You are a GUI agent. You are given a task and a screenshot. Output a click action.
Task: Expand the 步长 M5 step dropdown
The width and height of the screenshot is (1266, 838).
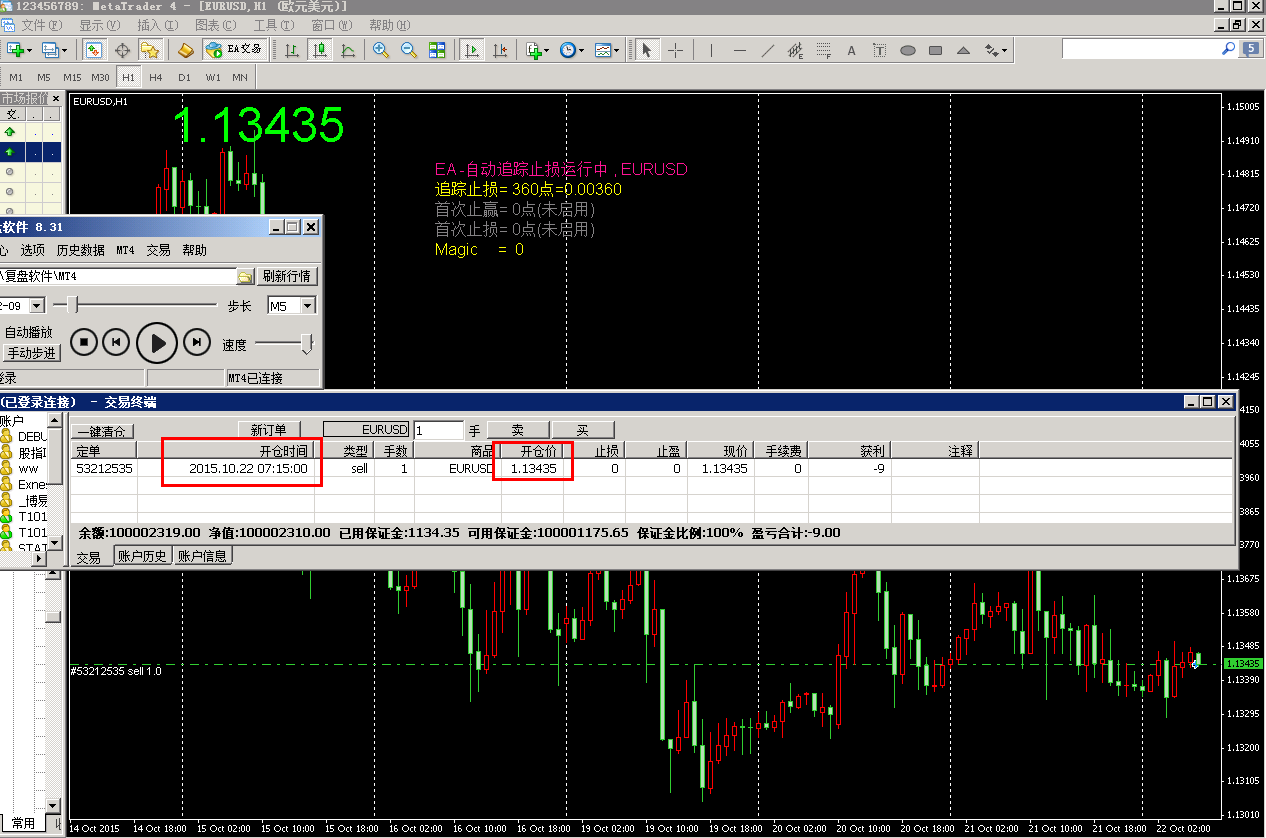308,306
